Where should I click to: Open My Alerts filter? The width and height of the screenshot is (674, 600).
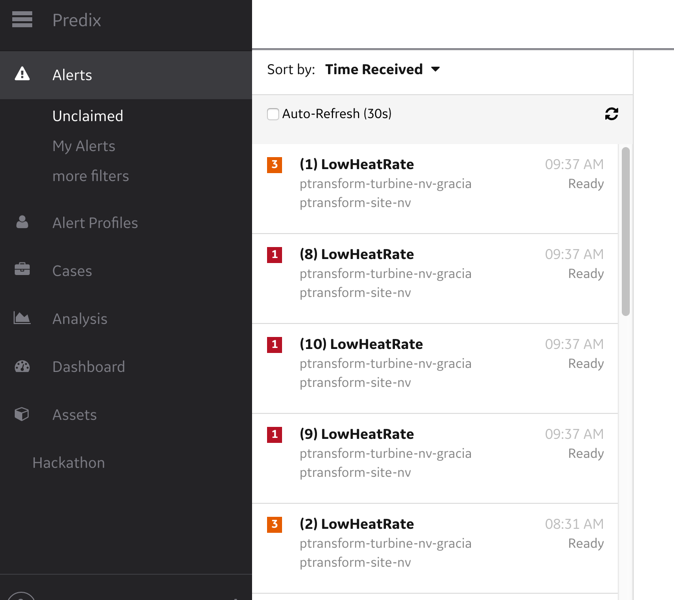pyautogui.click(x=83, y=146)
